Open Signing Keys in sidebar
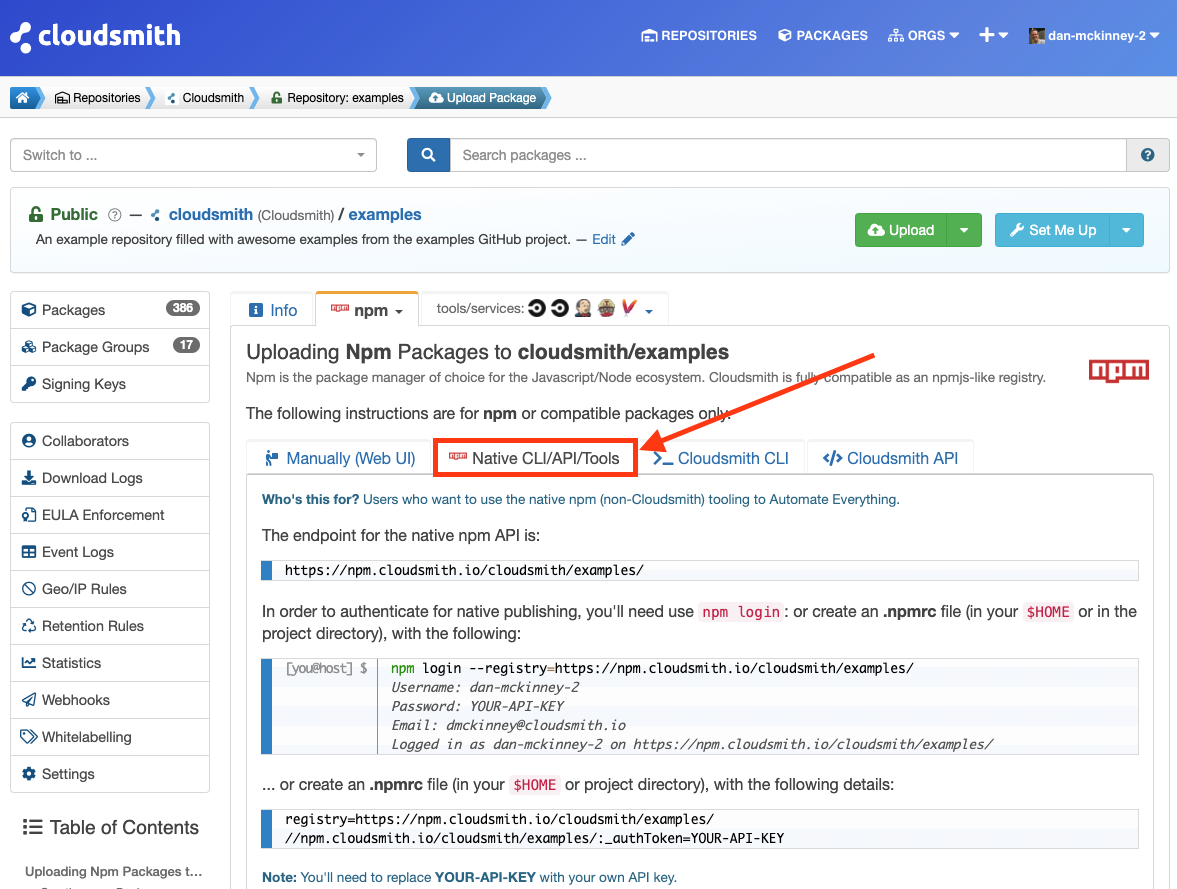Image resolution: width=1177 pixels, height=889 pixels. [110, 384]
